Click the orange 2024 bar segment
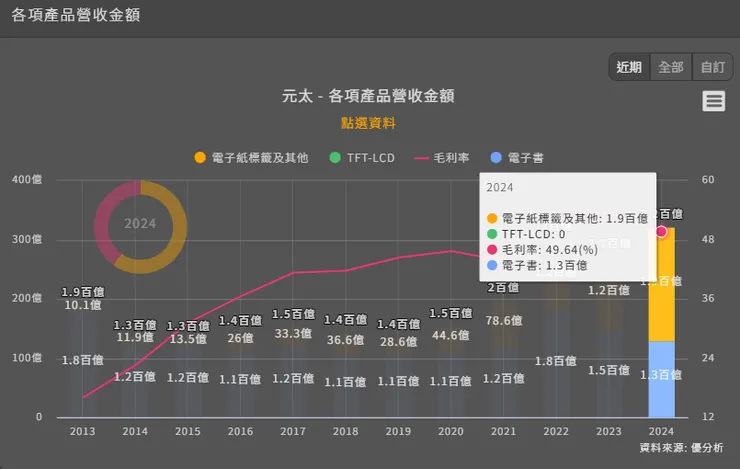The width and height of the screenshot is (740, 469). coord(661,285)
